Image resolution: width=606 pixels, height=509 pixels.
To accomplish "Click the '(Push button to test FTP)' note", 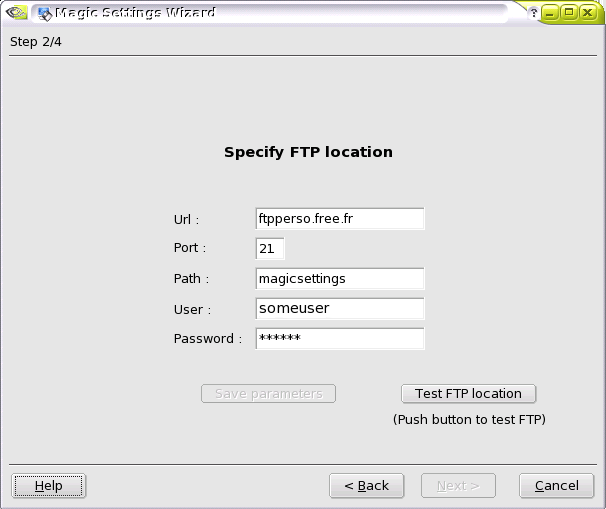I will click(x=469, y=420).
